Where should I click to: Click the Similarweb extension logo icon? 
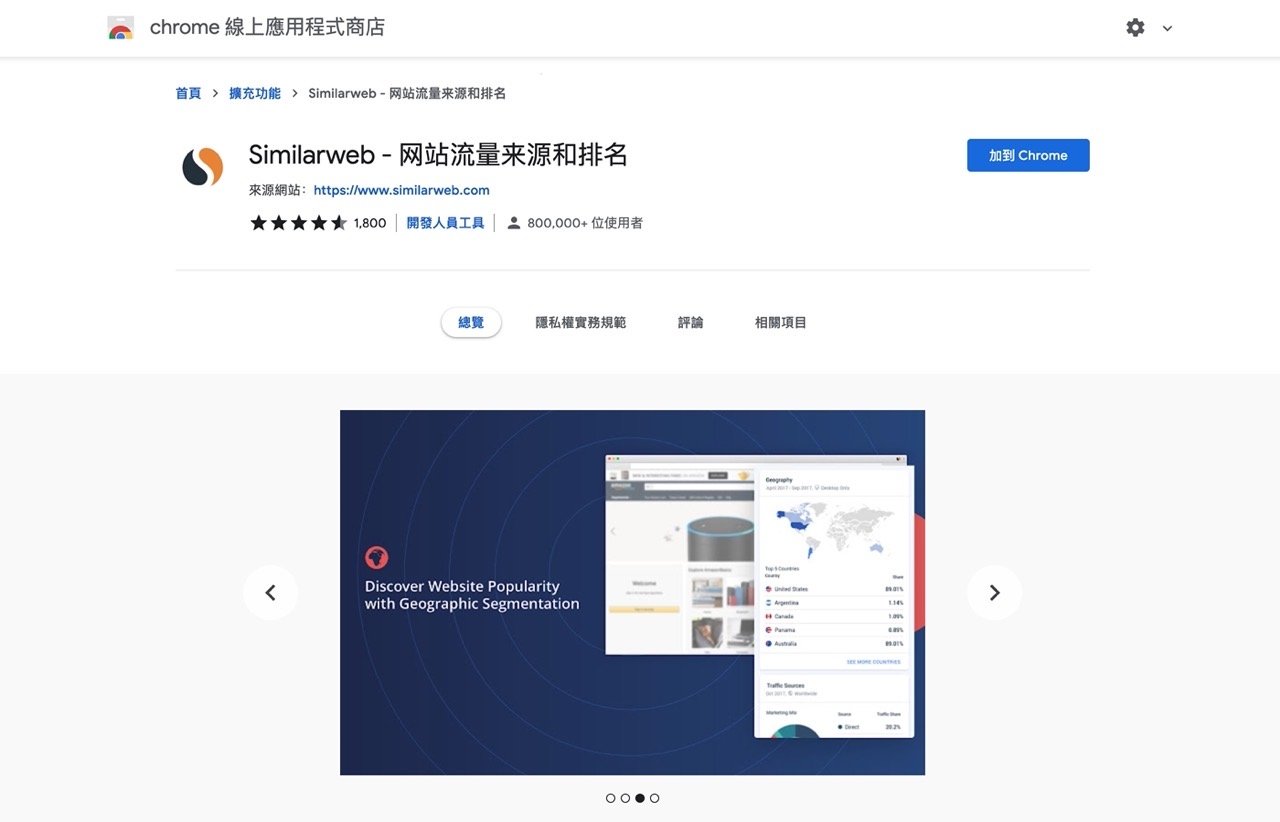pyautogui.click(x=202, y=167)
